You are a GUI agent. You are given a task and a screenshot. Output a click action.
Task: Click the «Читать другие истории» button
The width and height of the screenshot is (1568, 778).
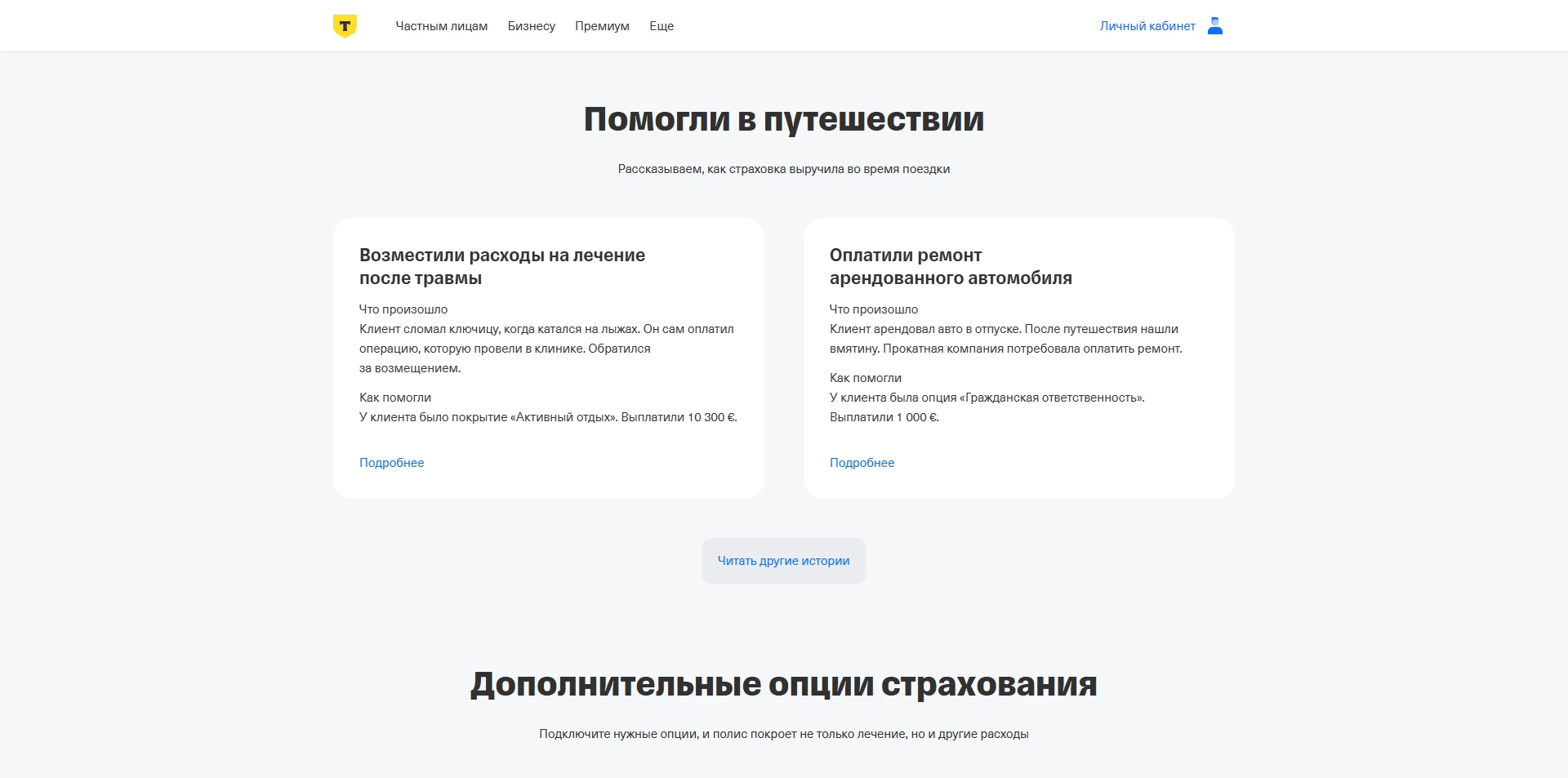782,560
